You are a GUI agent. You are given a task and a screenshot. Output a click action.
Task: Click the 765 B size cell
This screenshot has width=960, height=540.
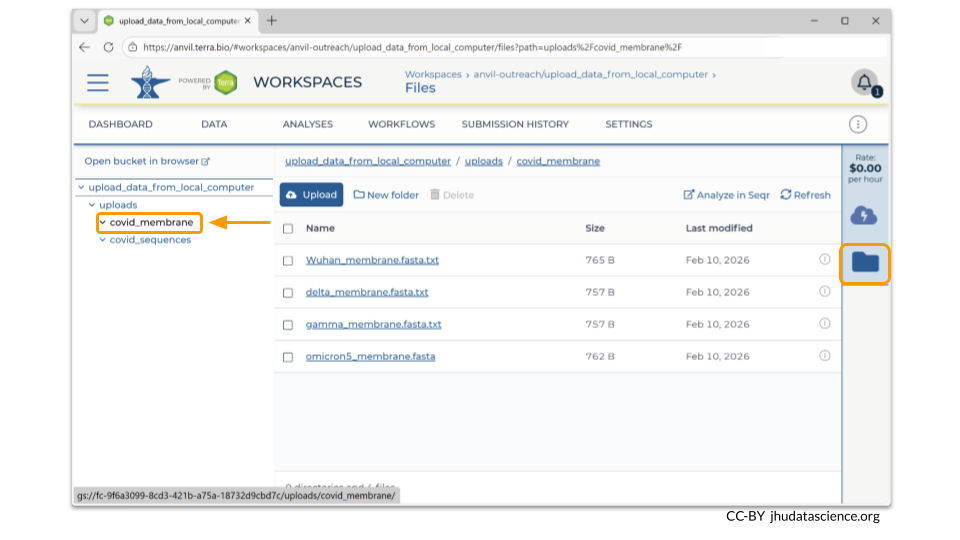[599, 260]
